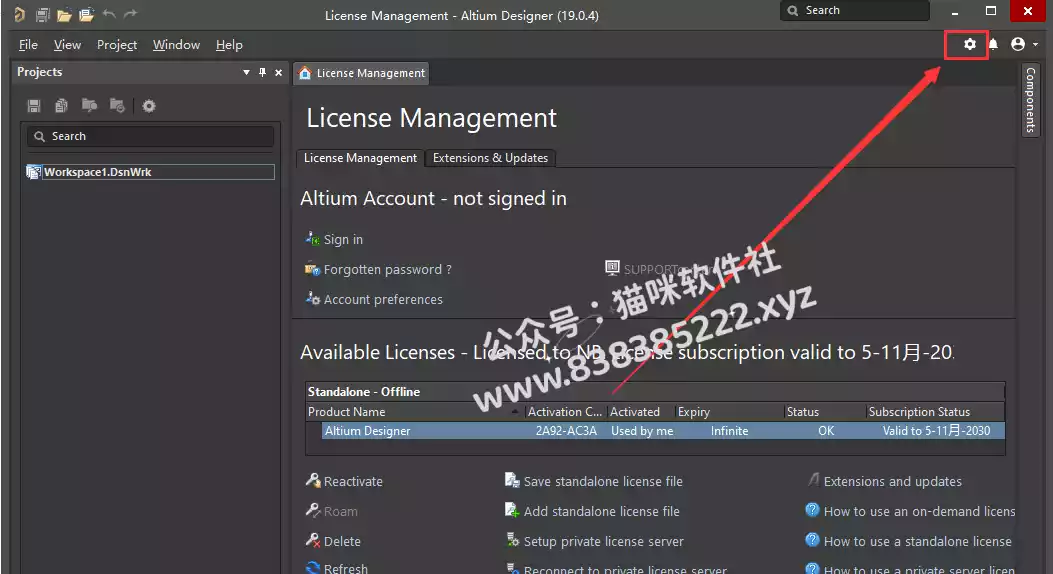The width and height of the screenshot is (1053, 574).
Task: Focus the title bar Search box
Action: [854, 11]
